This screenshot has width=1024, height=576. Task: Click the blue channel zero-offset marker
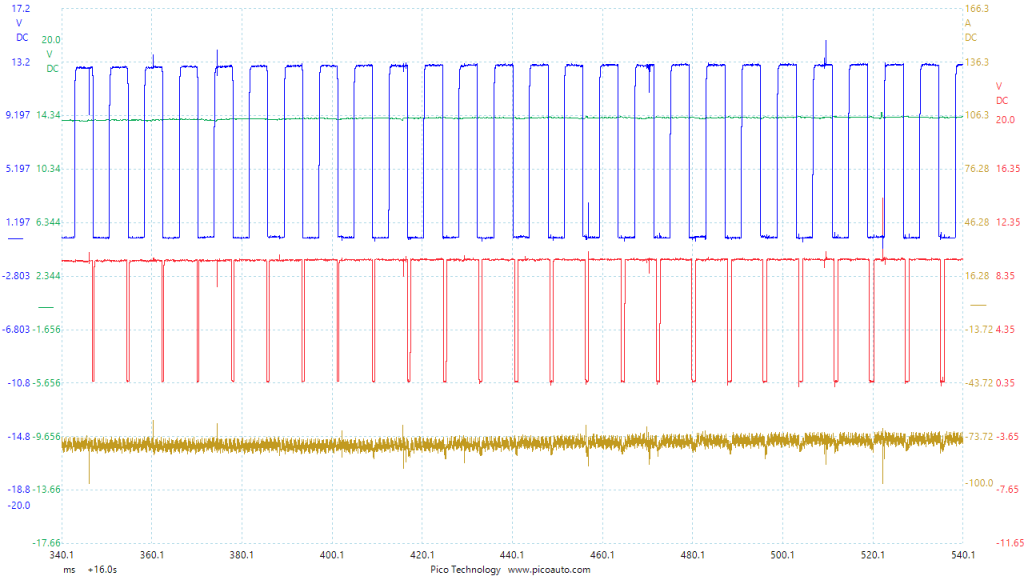[x=15, y=240]
